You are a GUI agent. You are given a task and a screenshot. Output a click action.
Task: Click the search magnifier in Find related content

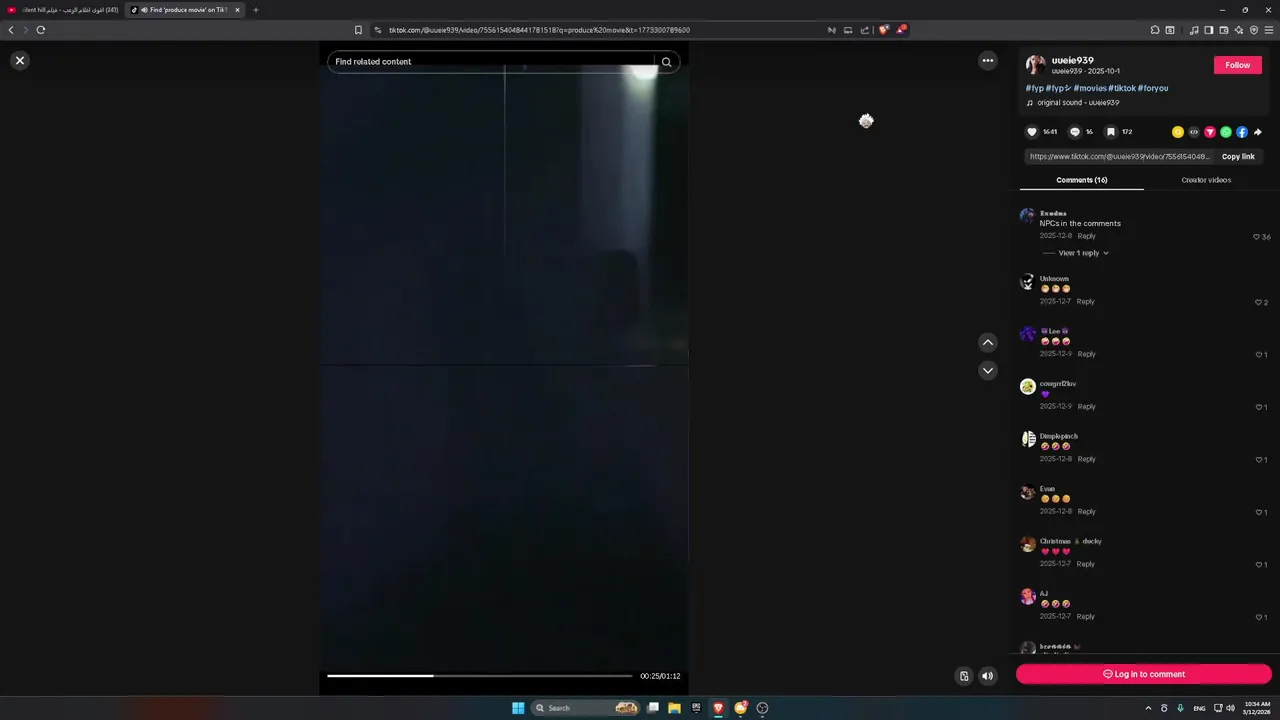(667, 62)
